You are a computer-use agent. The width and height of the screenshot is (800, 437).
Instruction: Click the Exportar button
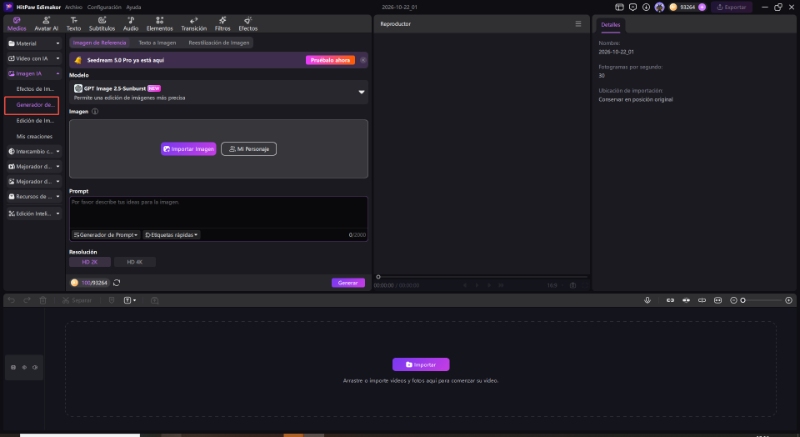click(732, 7)
